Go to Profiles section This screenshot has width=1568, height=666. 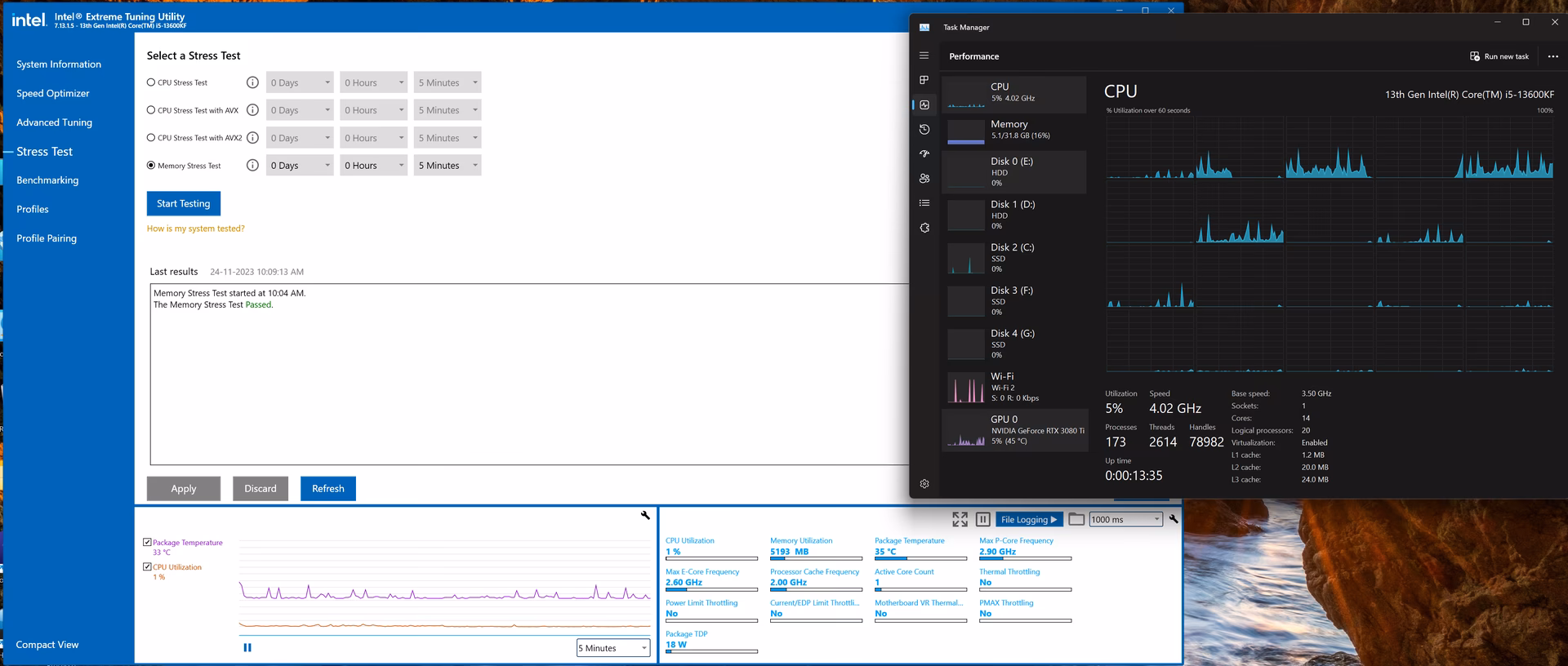(x=33, y=209)
